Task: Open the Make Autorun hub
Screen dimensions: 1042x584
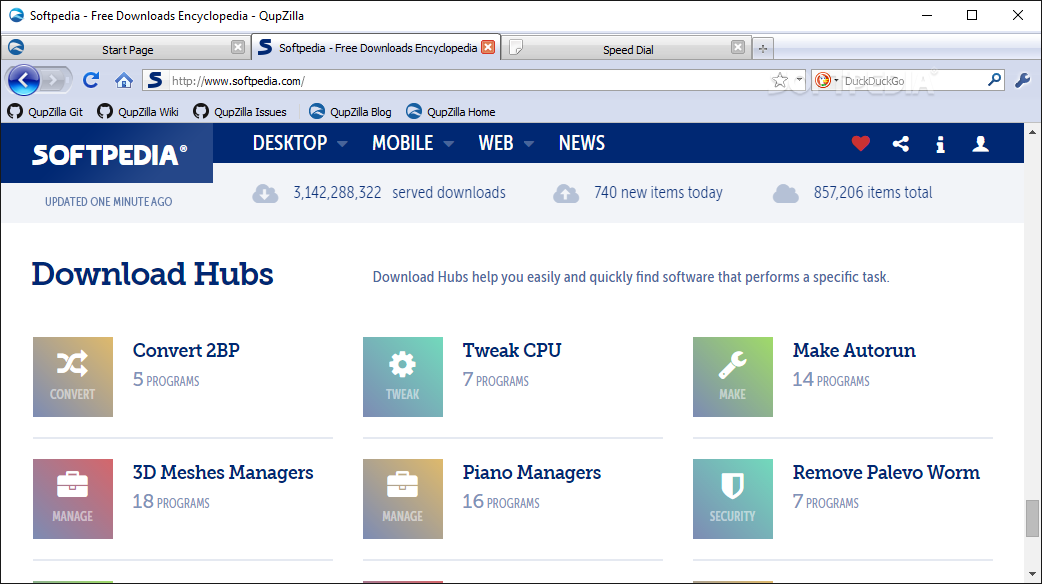Action: pyautogui.click(x=854, y=350)
